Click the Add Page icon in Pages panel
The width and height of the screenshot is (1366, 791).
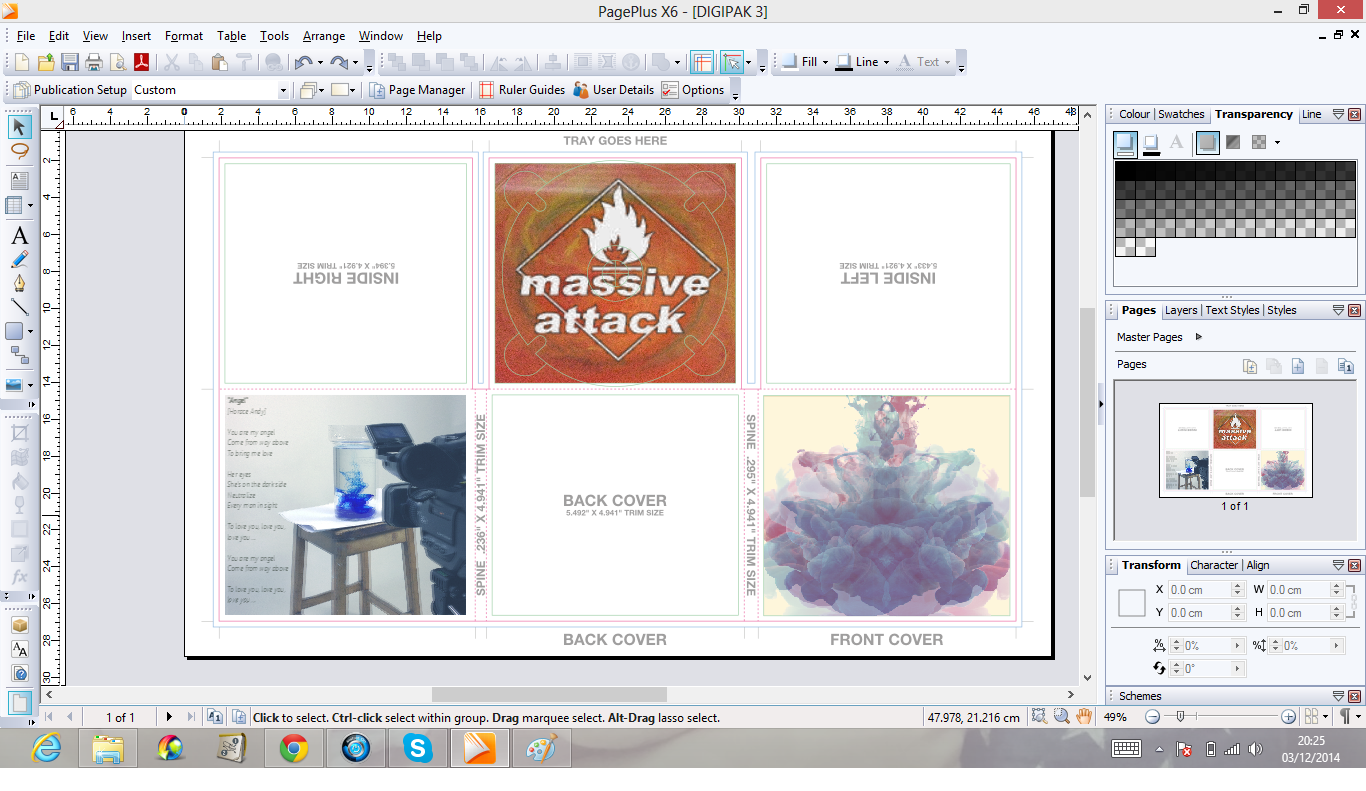[x=1298, y=366]
